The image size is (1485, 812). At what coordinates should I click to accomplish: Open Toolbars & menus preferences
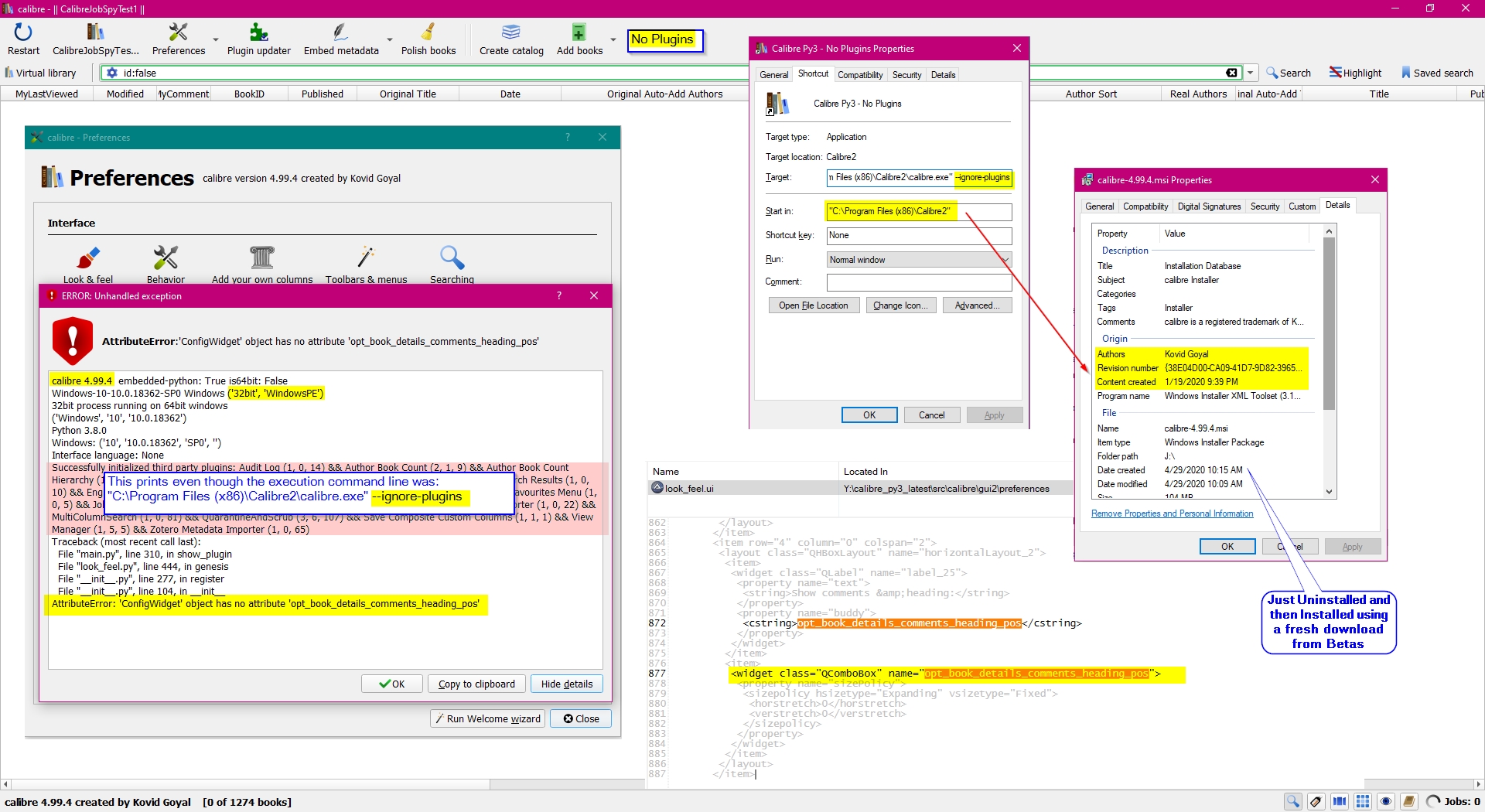pyautogui.click(x=366, y=264)
